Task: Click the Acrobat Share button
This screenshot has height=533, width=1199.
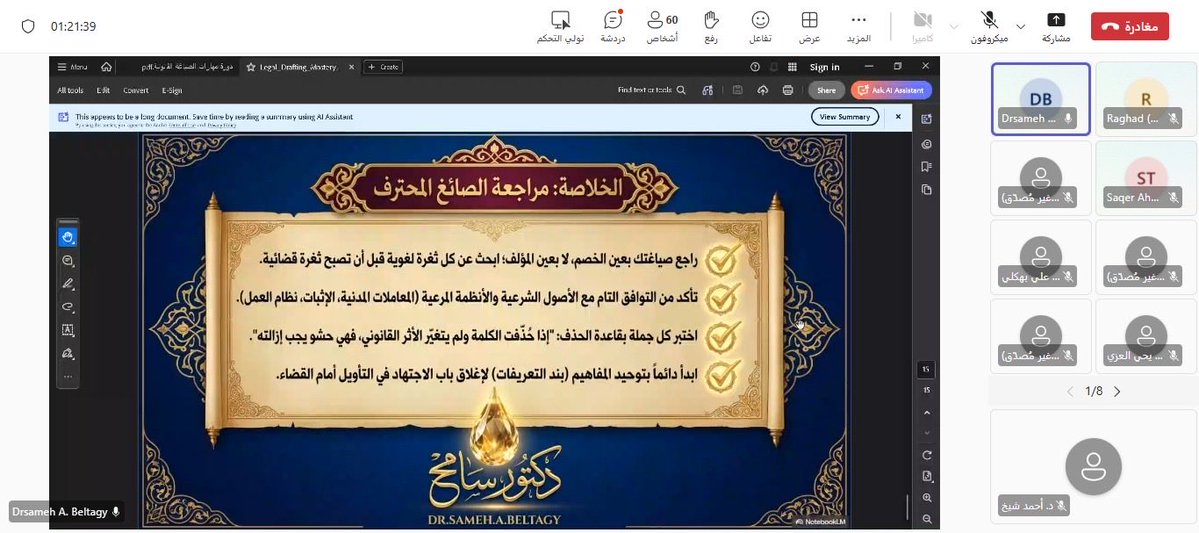Action: tap(826, 90)
